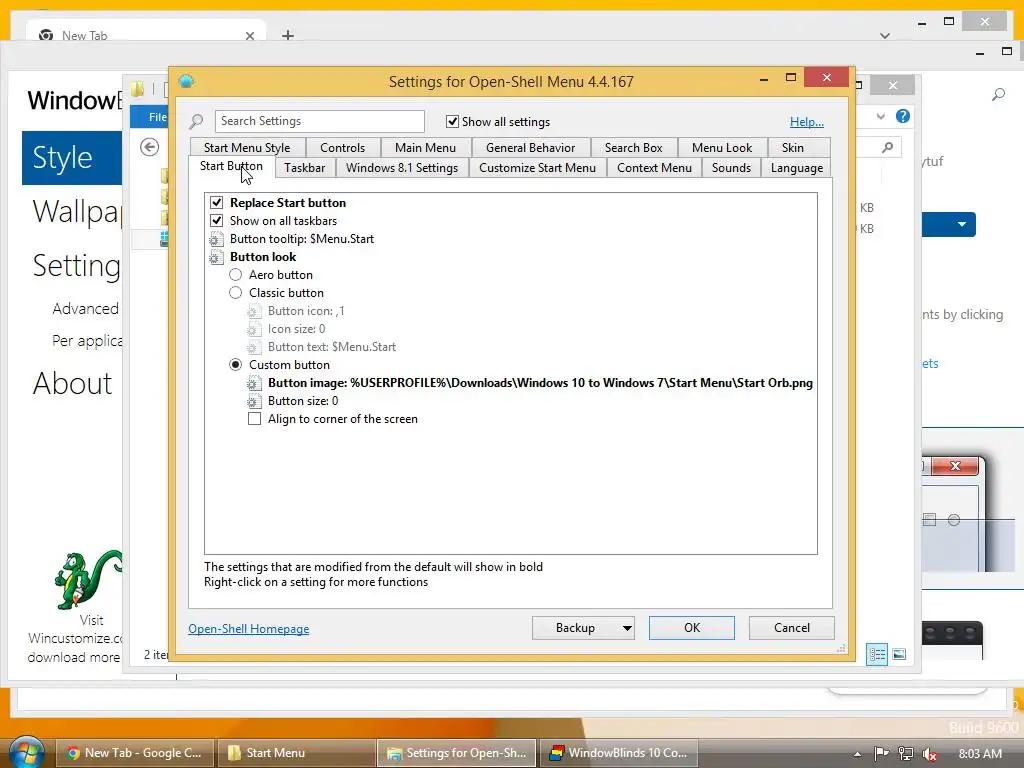Open Windows 8.1 Settings tab
1024x768 pixels.
(x=402, y=168)
